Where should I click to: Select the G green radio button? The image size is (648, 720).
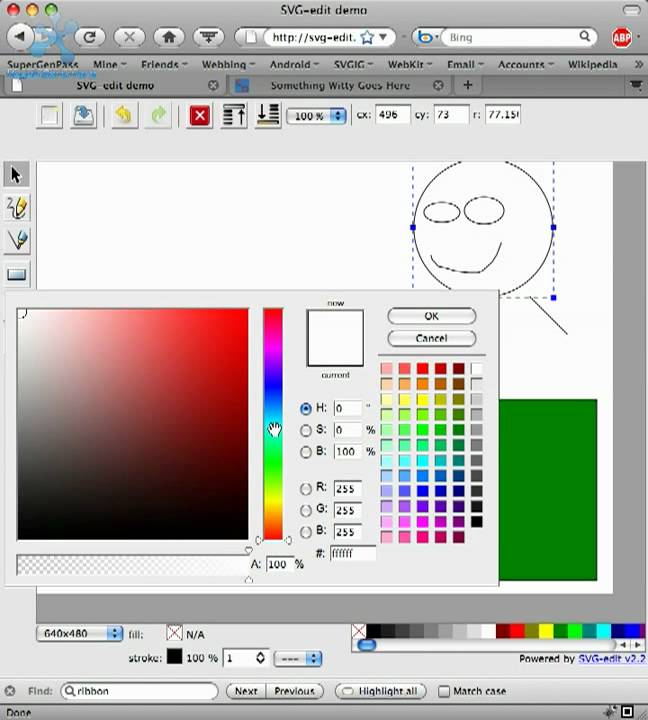click(305, 510)
